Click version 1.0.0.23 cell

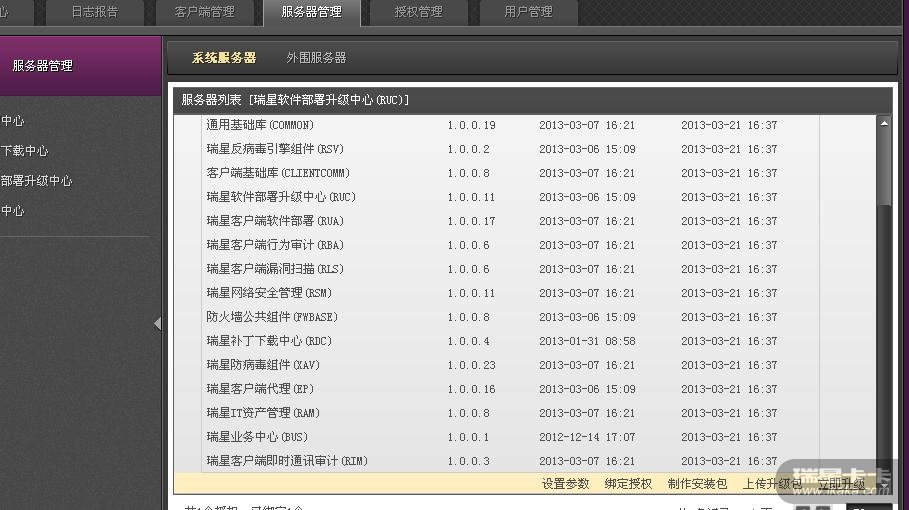471,365
